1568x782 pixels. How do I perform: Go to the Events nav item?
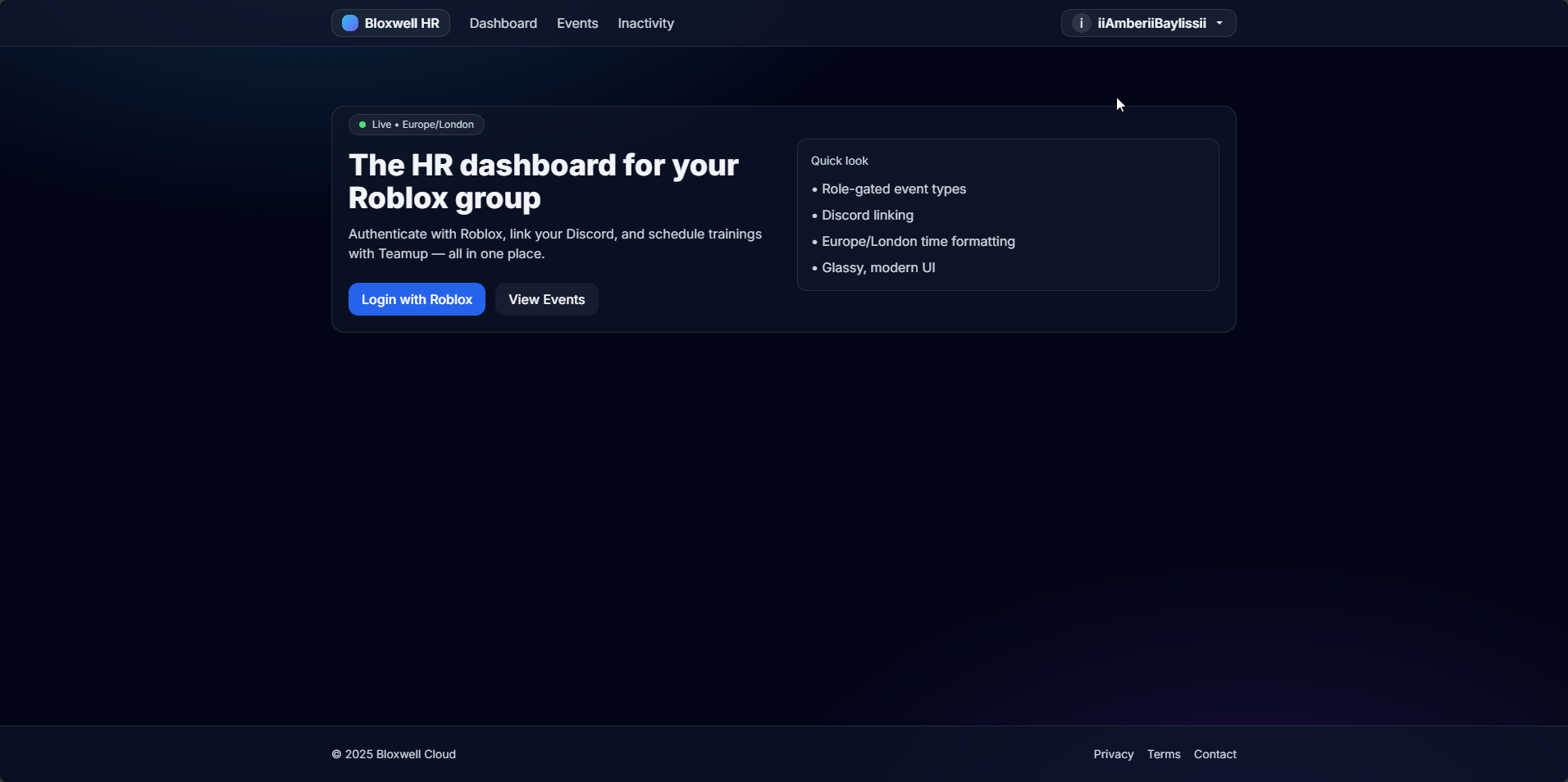(577, 23)
